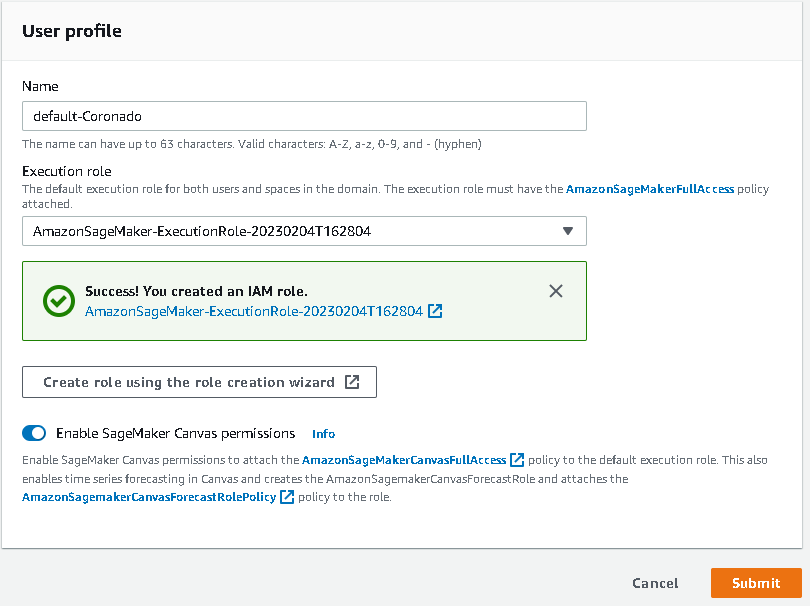Turn the blue permissions toggle to its off state
Viewport: 810px width, 606px height.
coord(34,433)
